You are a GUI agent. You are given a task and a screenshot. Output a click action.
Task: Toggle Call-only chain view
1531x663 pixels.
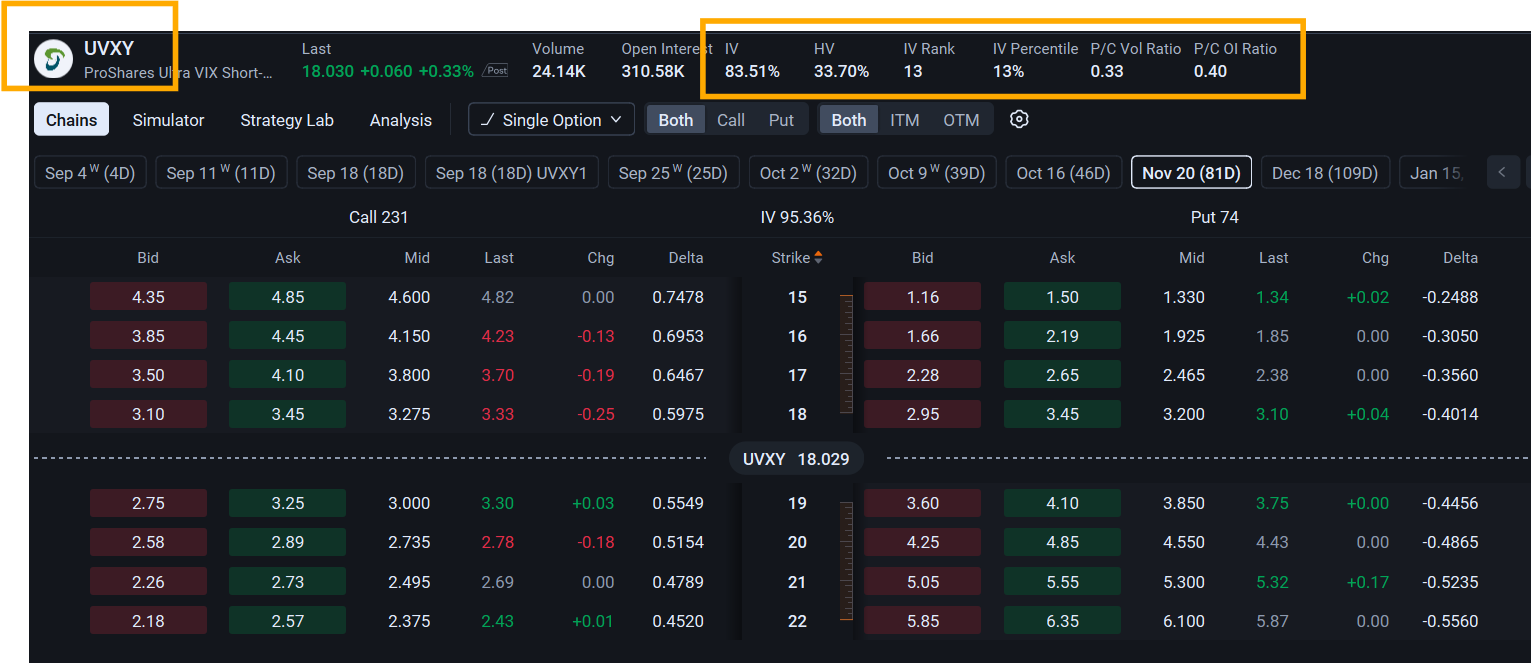(x=731, y=120)
